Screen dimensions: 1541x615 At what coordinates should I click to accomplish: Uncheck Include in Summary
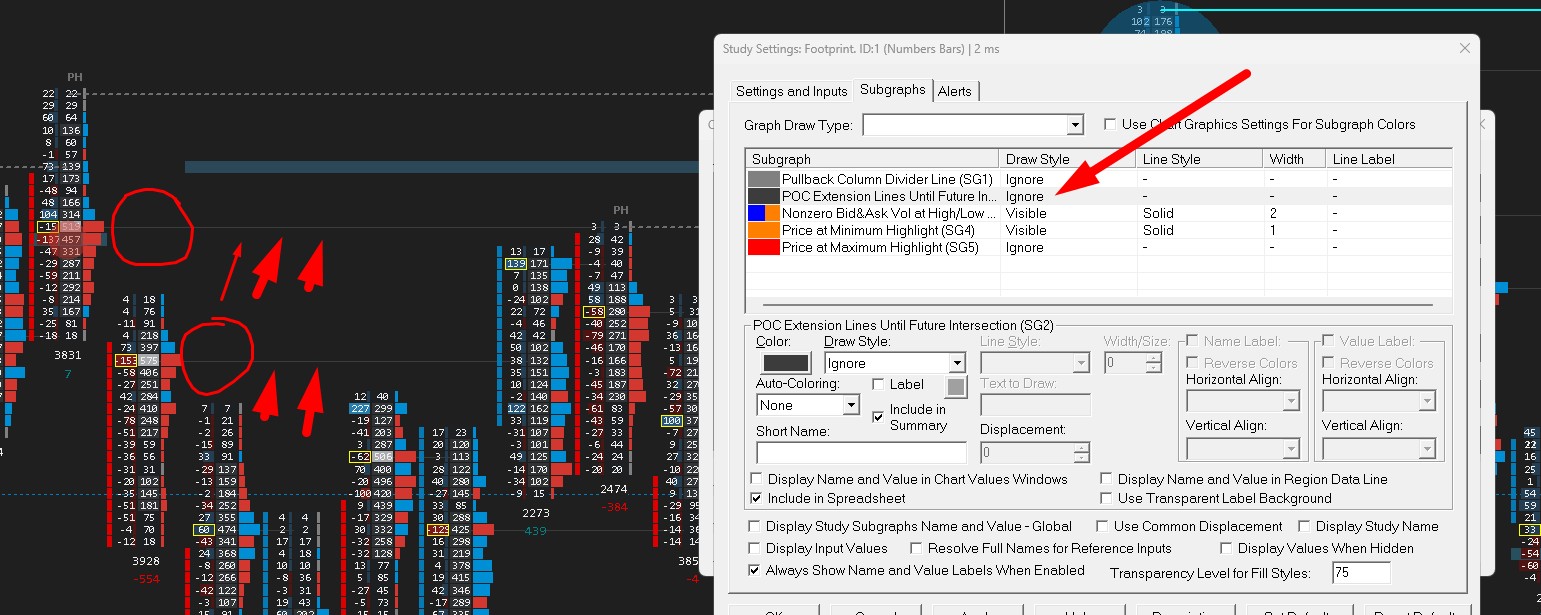tap(879, 415)
